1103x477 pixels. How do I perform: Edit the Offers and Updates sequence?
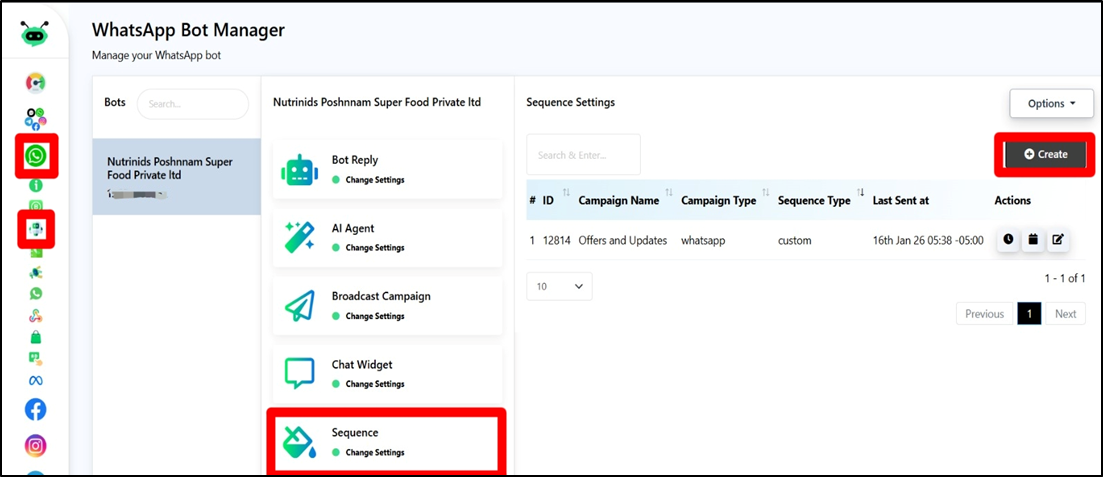1058,240
